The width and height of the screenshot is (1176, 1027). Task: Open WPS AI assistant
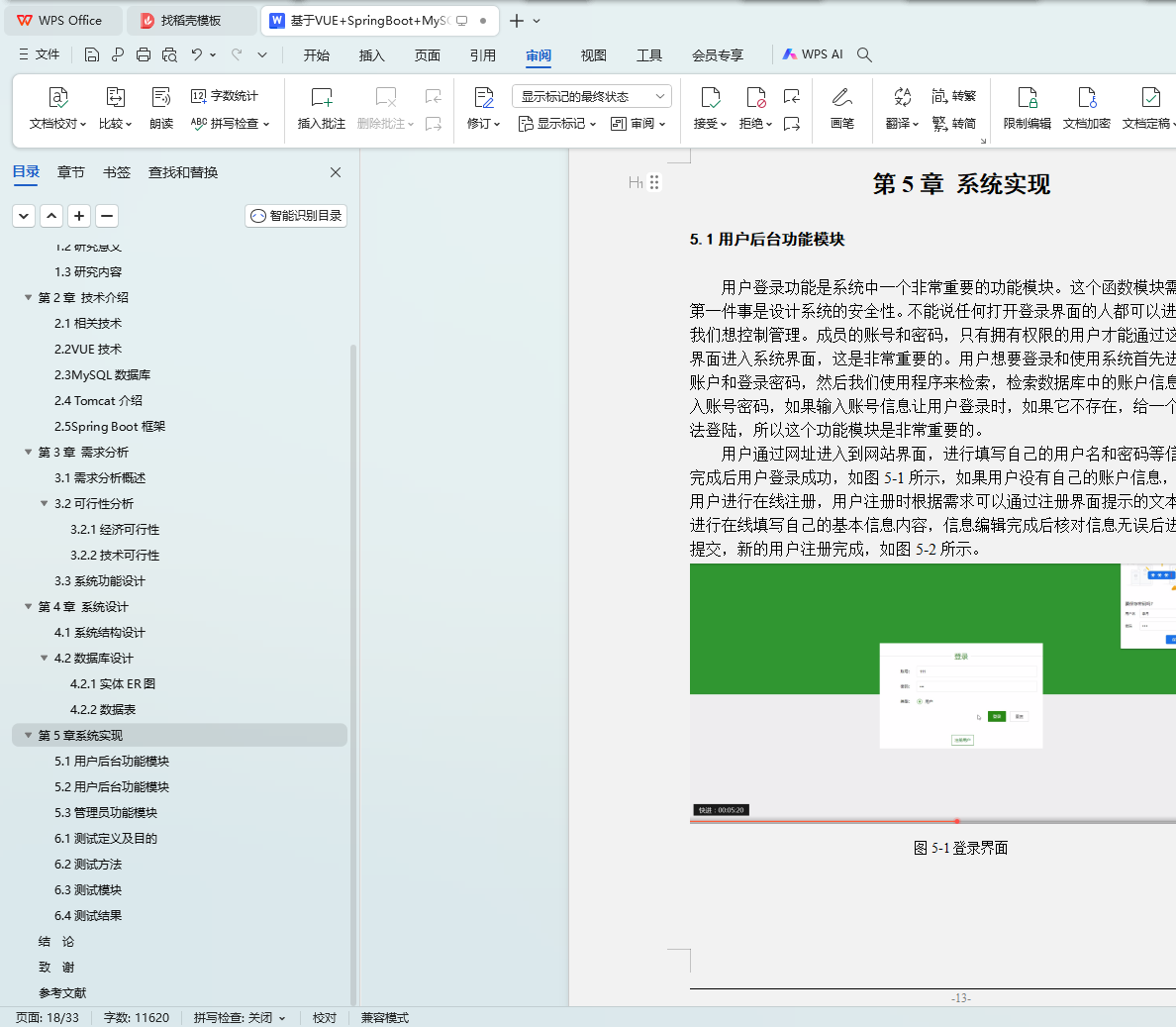813,54
